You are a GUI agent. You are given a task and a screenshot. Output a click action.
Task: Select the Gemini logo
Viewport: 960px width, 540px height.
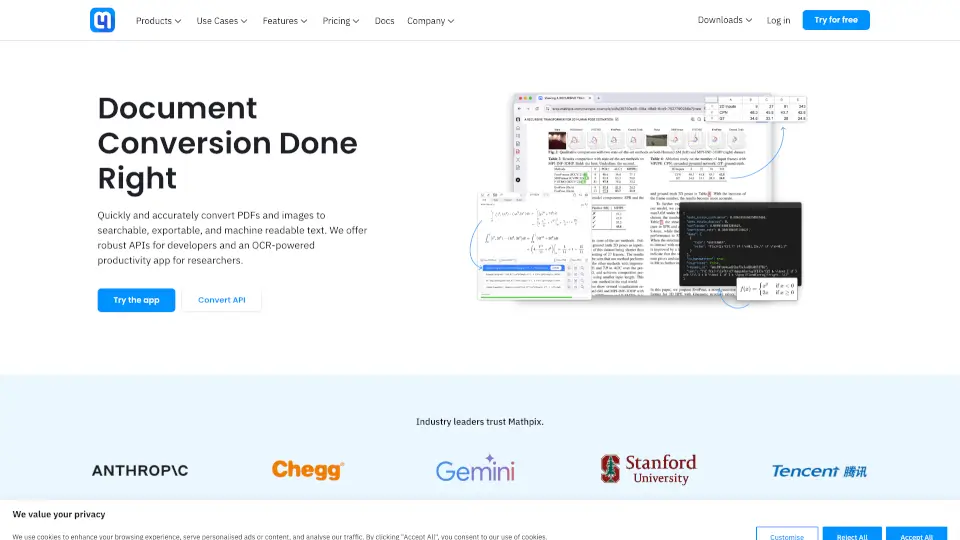pos(475,471)
